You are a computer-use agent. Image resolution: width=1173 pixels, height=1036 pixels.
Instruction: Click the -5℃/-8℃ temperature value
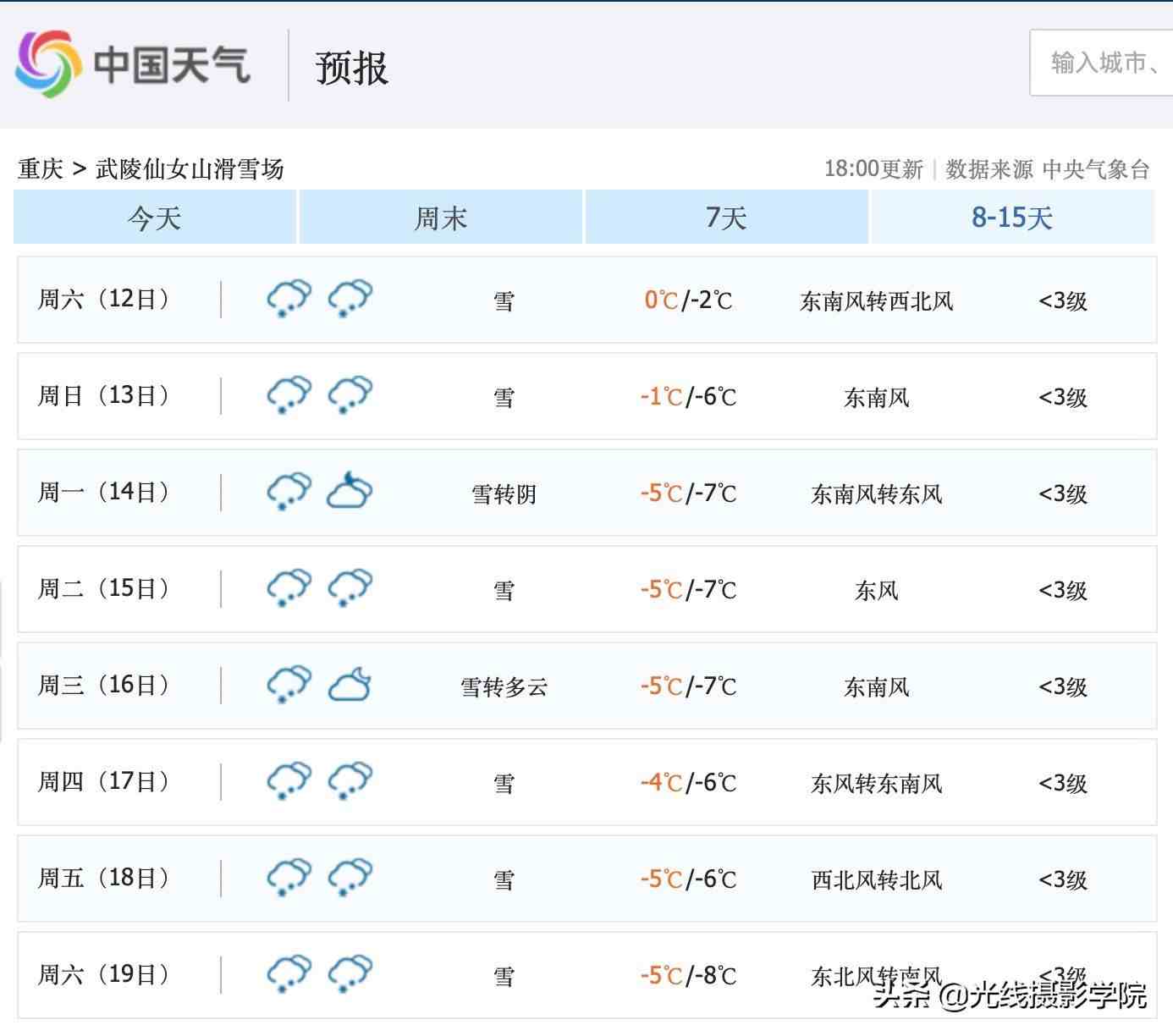[688, 976]
